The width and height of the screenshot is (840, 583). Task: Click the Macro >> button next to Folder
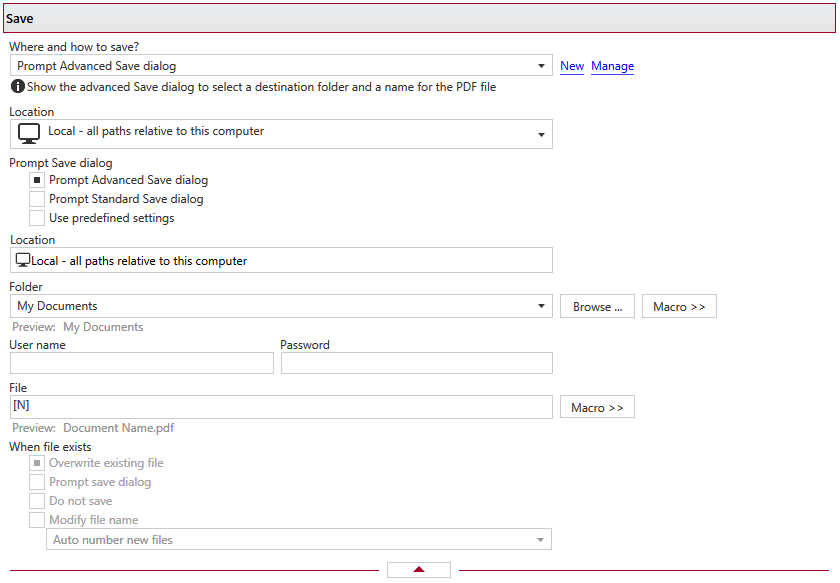pos(679,307)
